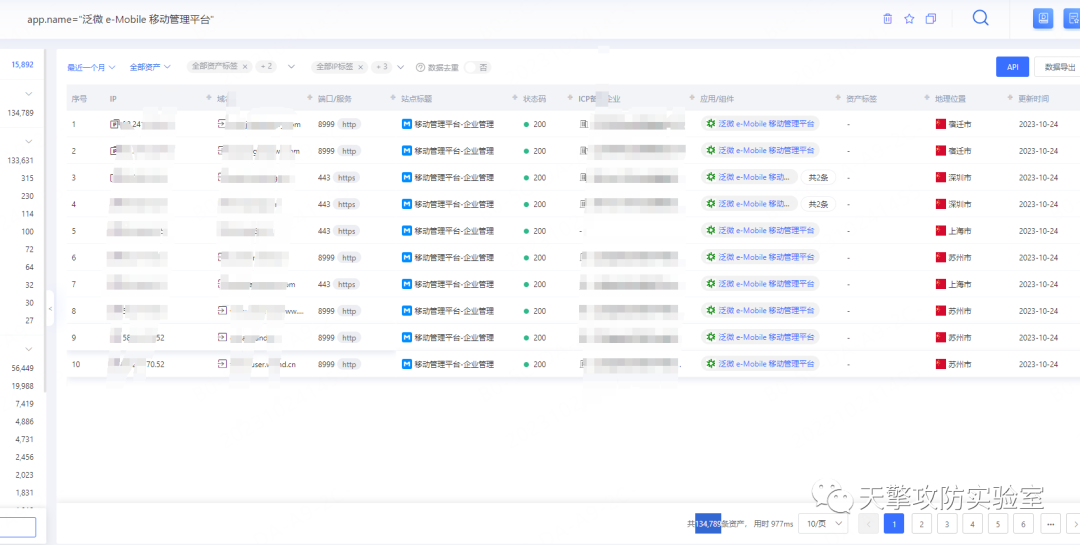Click the blue M site icon in row 2

click(x=406, y=151)
